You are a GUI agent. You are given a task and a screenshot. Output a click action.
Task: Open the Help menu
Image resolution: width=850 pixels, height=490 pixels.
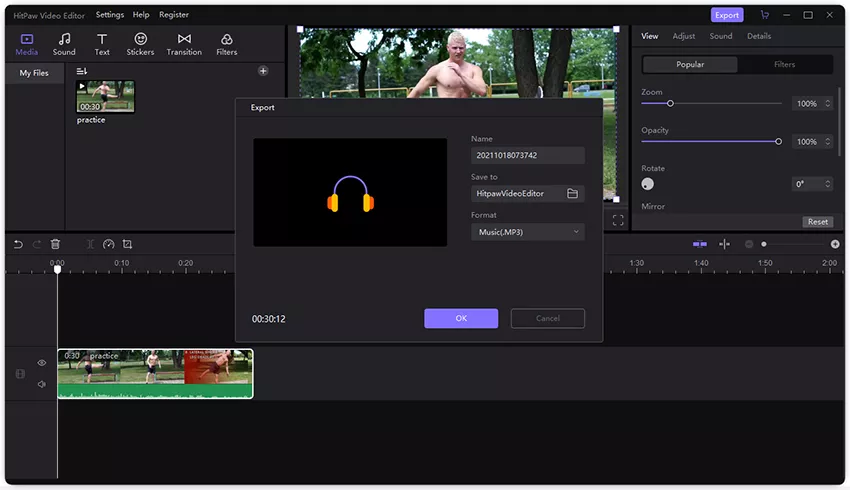141,15
